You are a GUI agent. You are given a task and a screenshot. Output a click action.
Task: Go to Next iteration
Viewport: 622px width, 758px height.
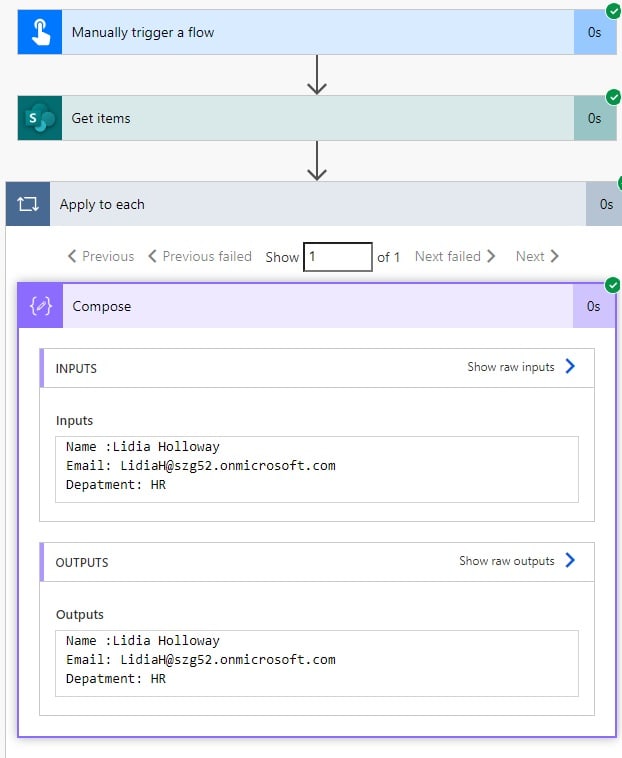tap(537, 256)
